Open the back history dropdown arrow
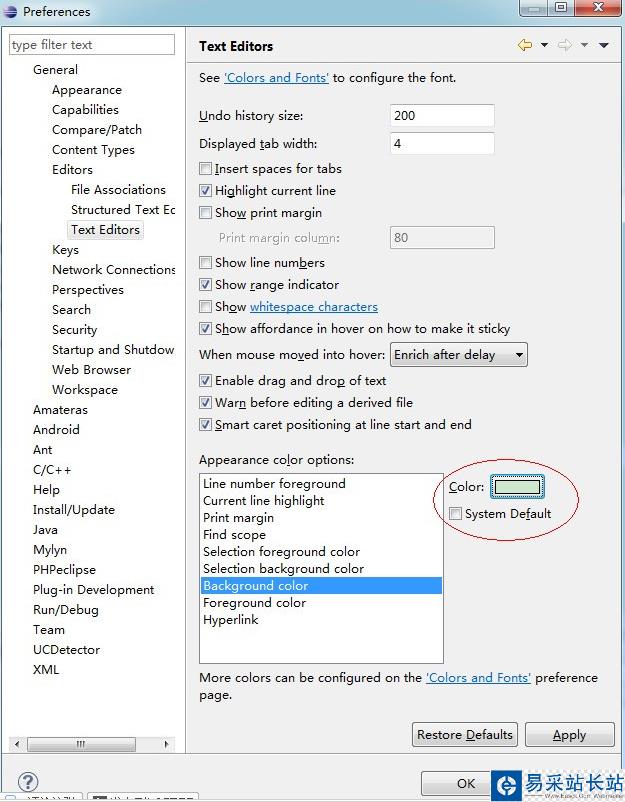Screen dimensions: 625x802 pyautogui.click(x=544, y=45)
